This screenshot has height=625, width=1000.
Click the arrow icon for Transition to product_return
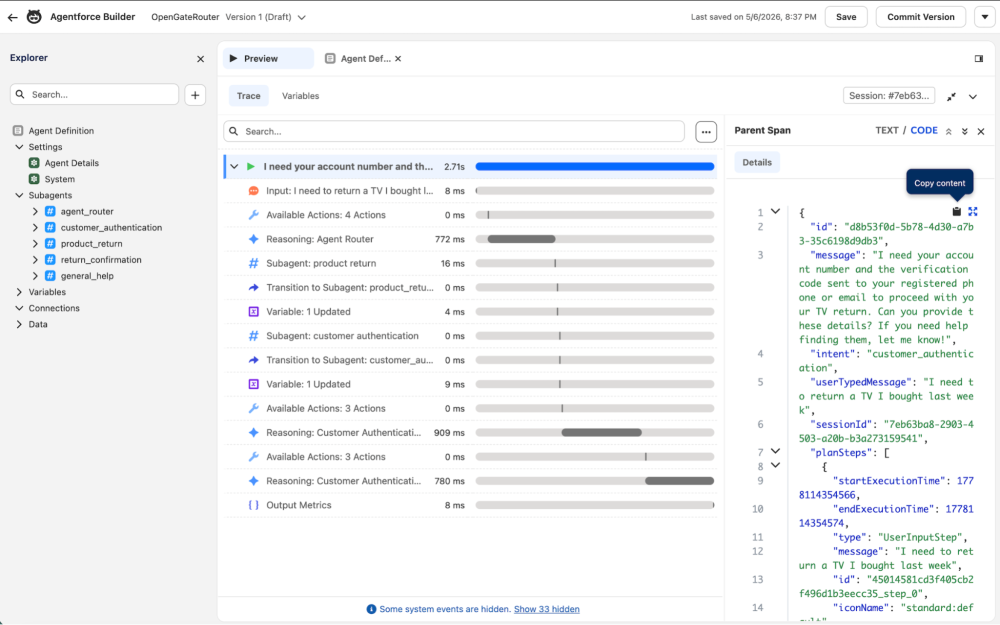pos(253,288)
